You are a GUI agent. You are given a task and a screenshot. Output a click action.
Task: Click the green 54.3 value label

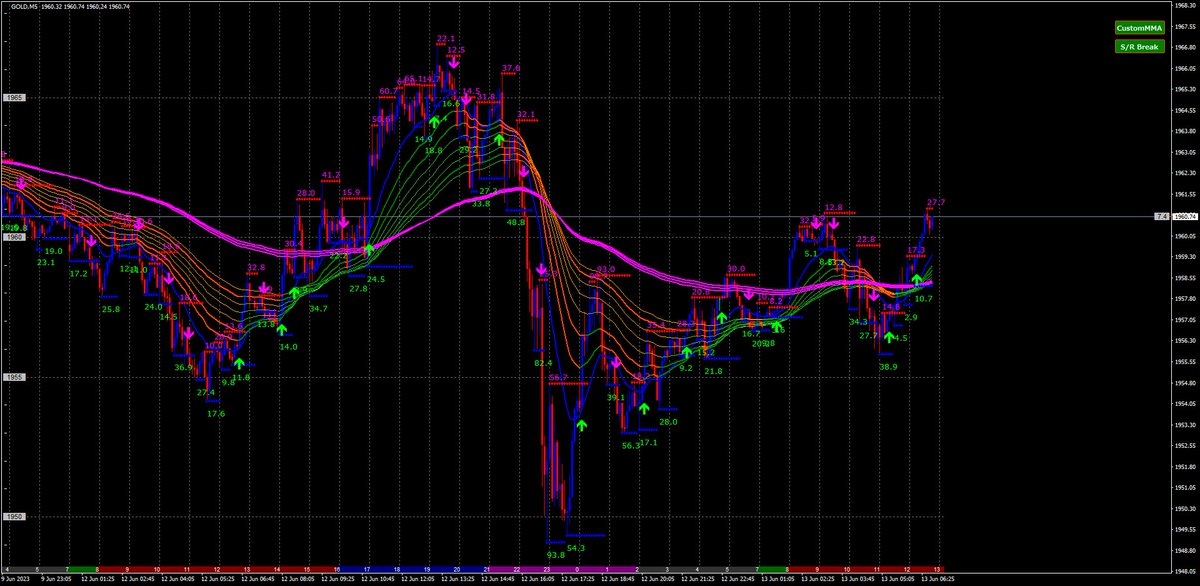(x=576, y=548)
